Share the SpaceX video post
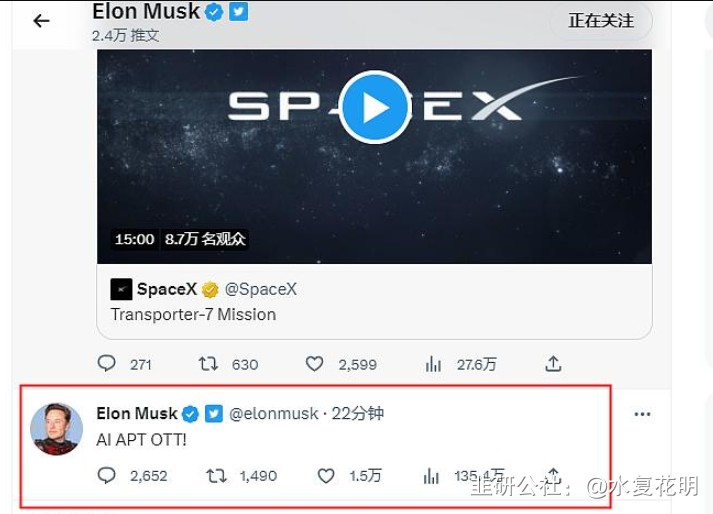The height and width of the screenshot is (514, 713). [x=553, y=364]
